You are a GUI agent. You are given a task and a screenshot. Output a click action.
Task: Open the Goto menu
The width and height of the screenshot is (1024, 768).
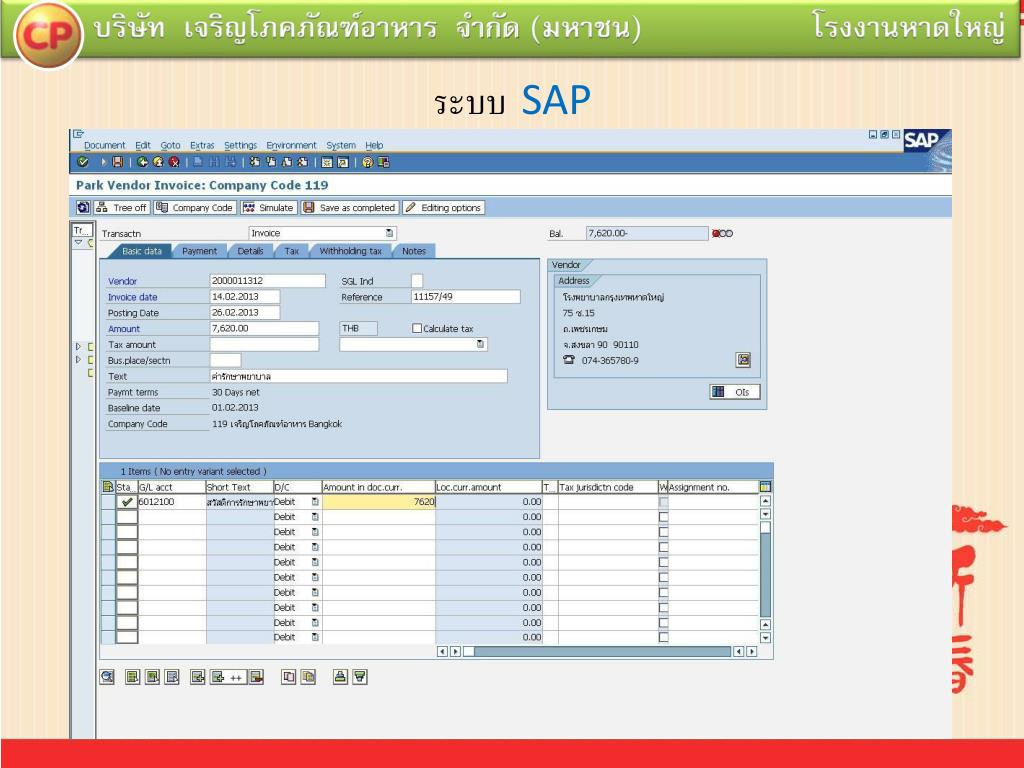[170, 146]
